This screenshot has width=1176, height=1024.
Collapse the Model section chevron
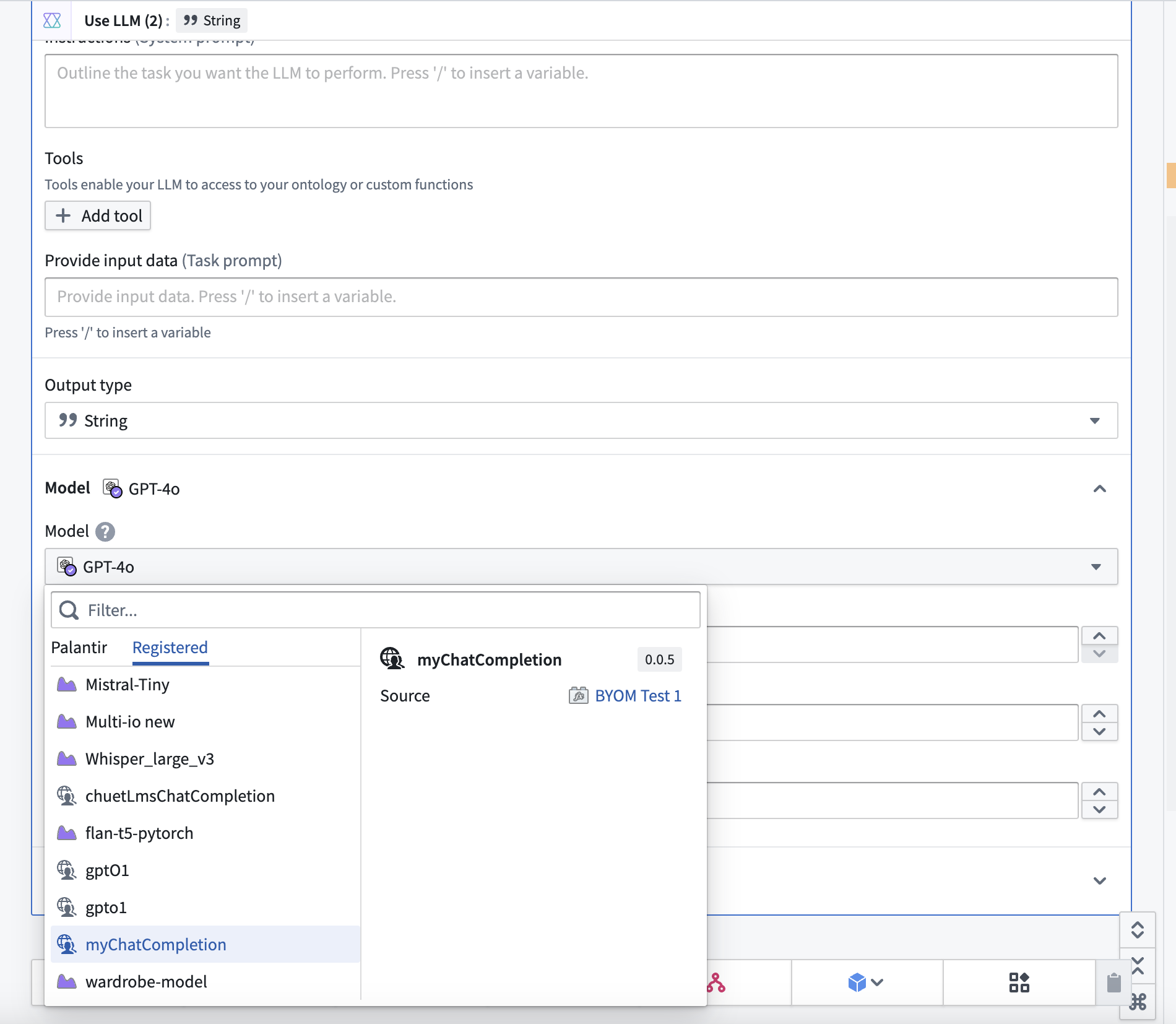(x=1100, y=488)
